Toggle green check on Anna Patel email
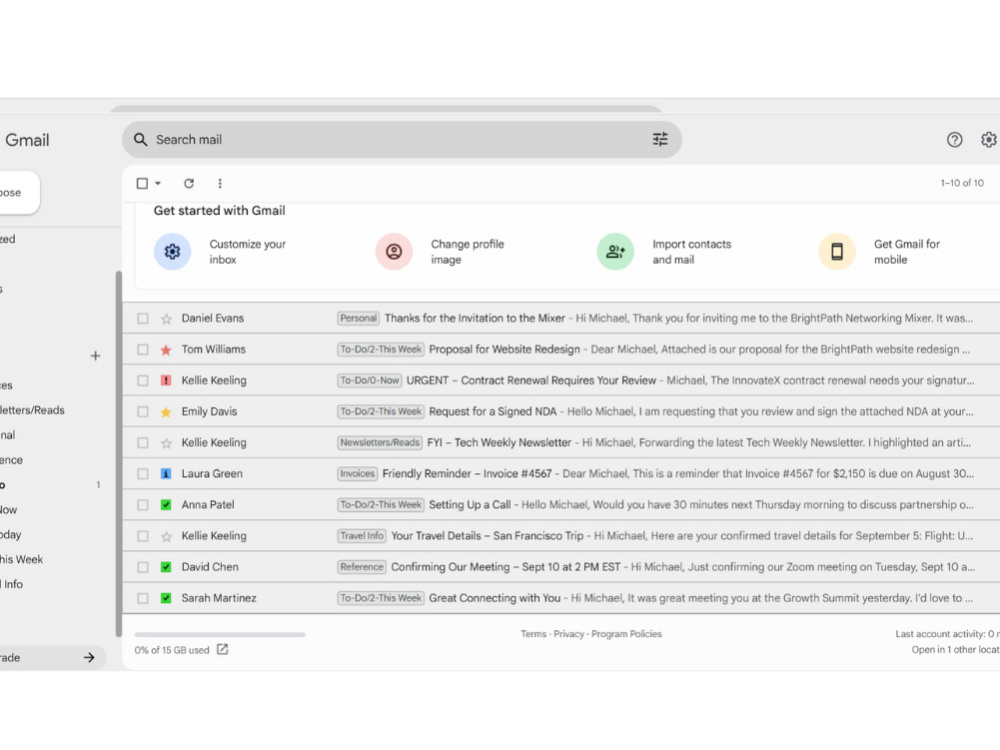 (x=166, y=505)
